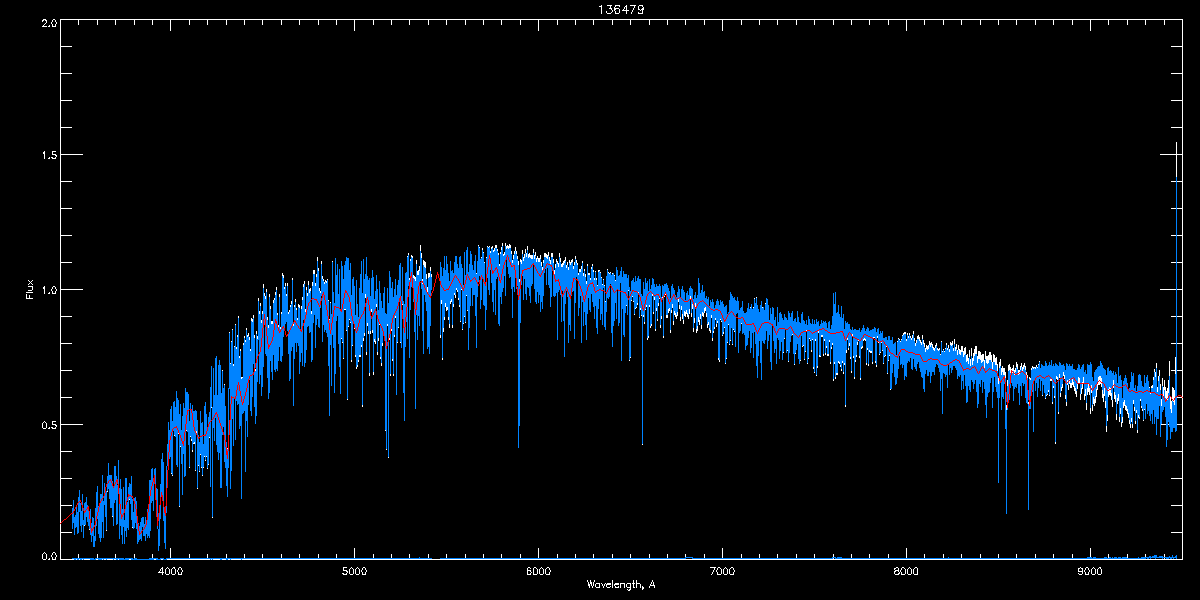
Task: Click the 6000 x-axis tick label
Action: click(x=538, y=572)
